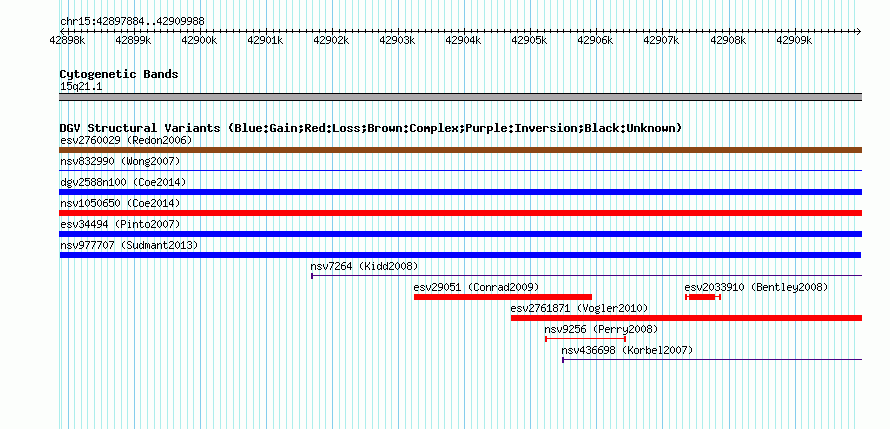This screenshot has width=890, height=429.
Task: Click the nsv1050650 (Coe2014) label
Action: click(x=120, y=203)
